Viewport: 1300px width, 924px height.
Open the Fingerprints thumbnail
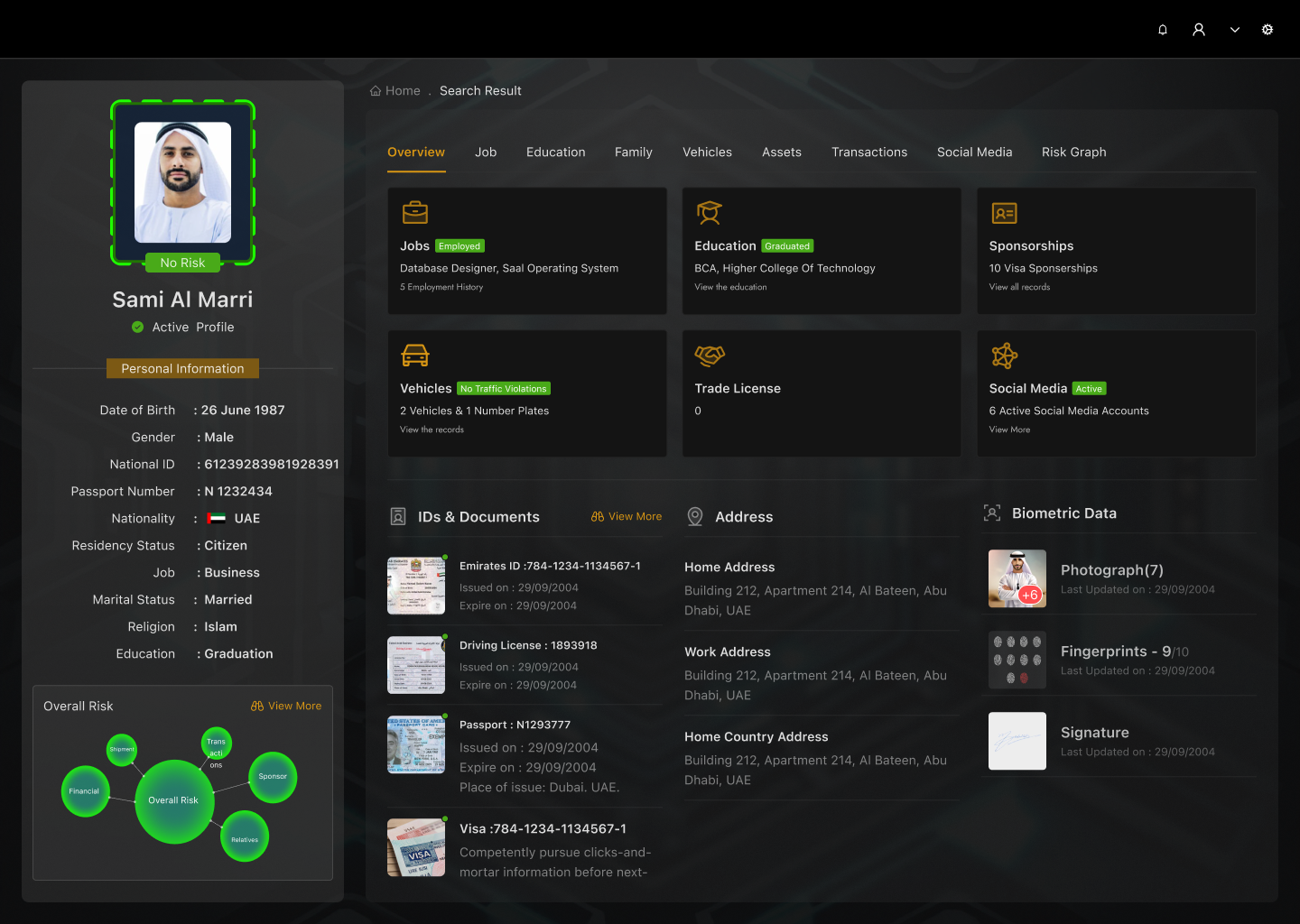point(1017,660)
